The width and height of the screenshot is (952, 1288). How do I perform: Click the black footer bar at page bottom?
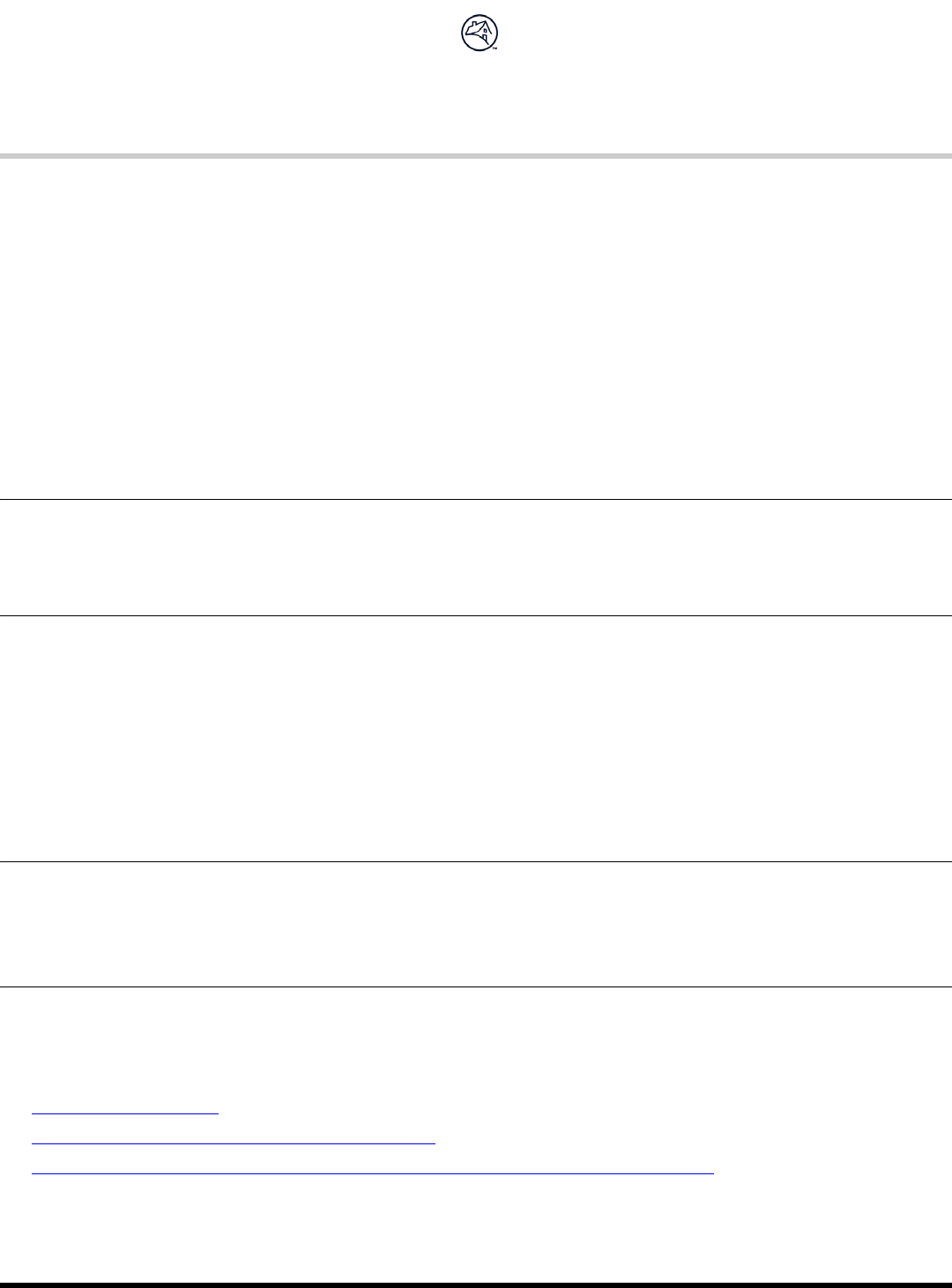476,1284
